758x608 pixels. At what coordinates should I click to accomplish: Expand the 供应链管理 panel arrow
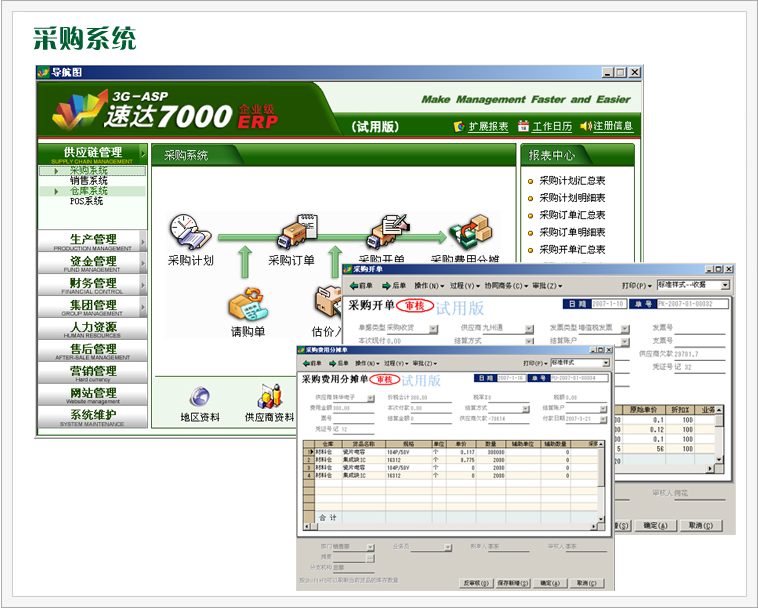[x=143, y=155]
